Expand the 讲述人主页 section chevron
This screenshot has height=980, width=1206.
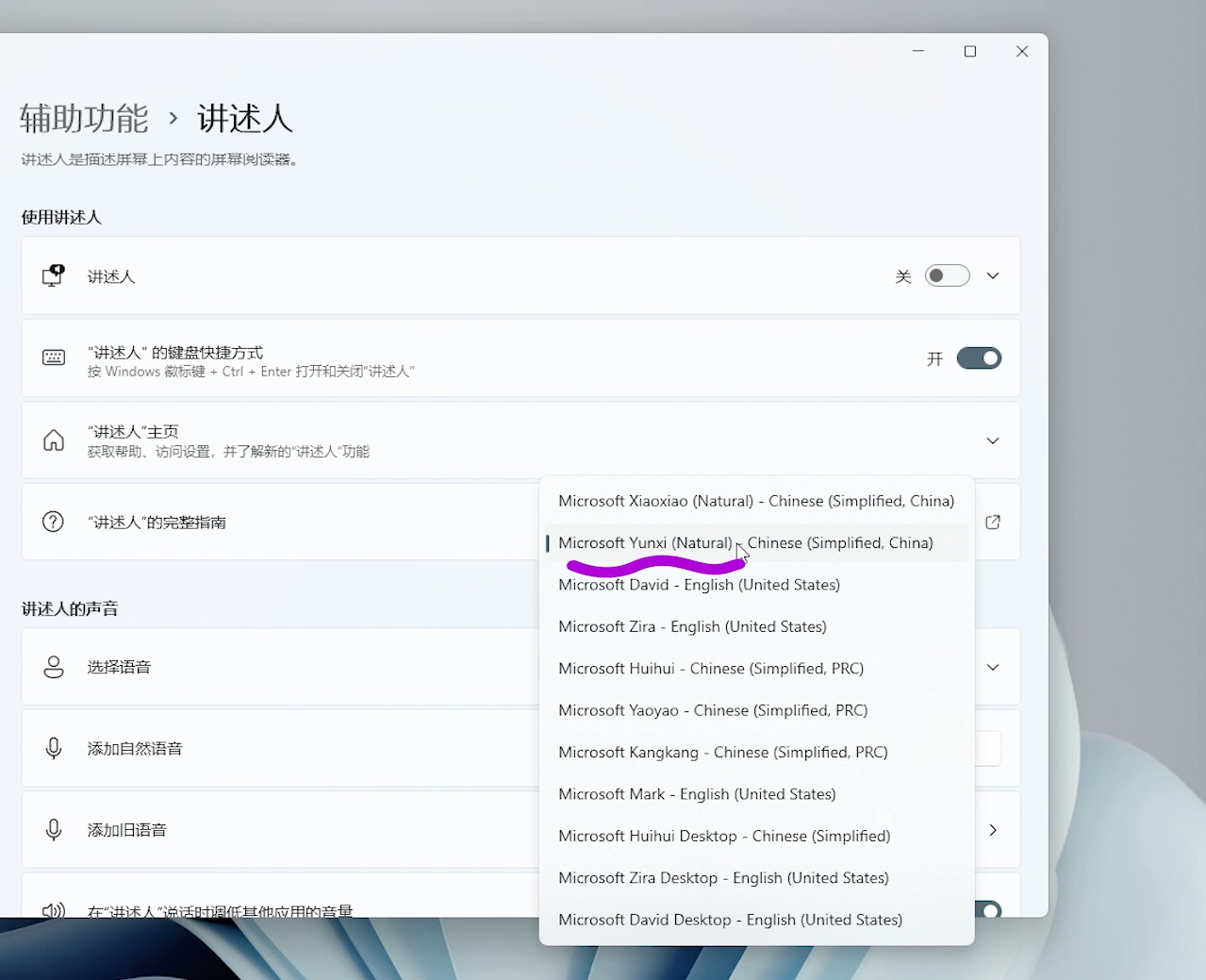click(x=992, y=440)
